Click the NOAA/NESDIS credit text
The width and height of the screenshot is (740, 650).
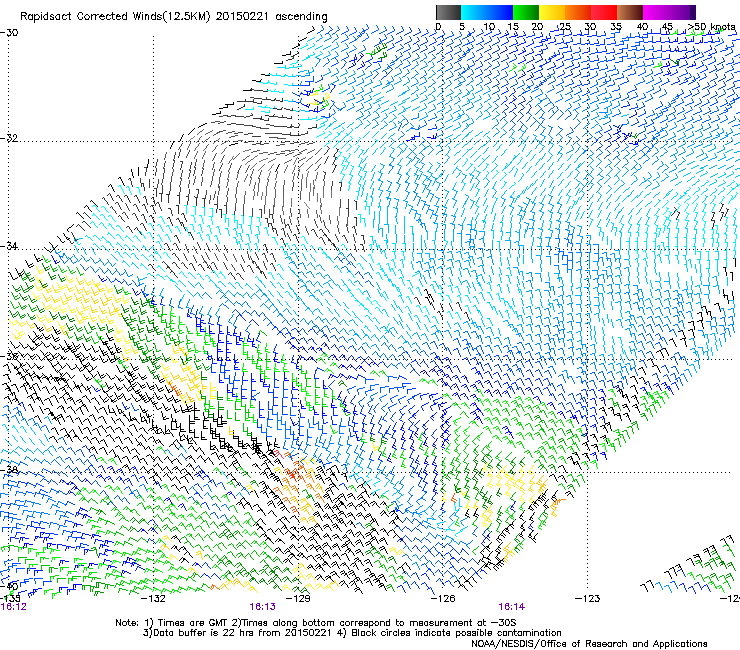[x=589, y=644]
